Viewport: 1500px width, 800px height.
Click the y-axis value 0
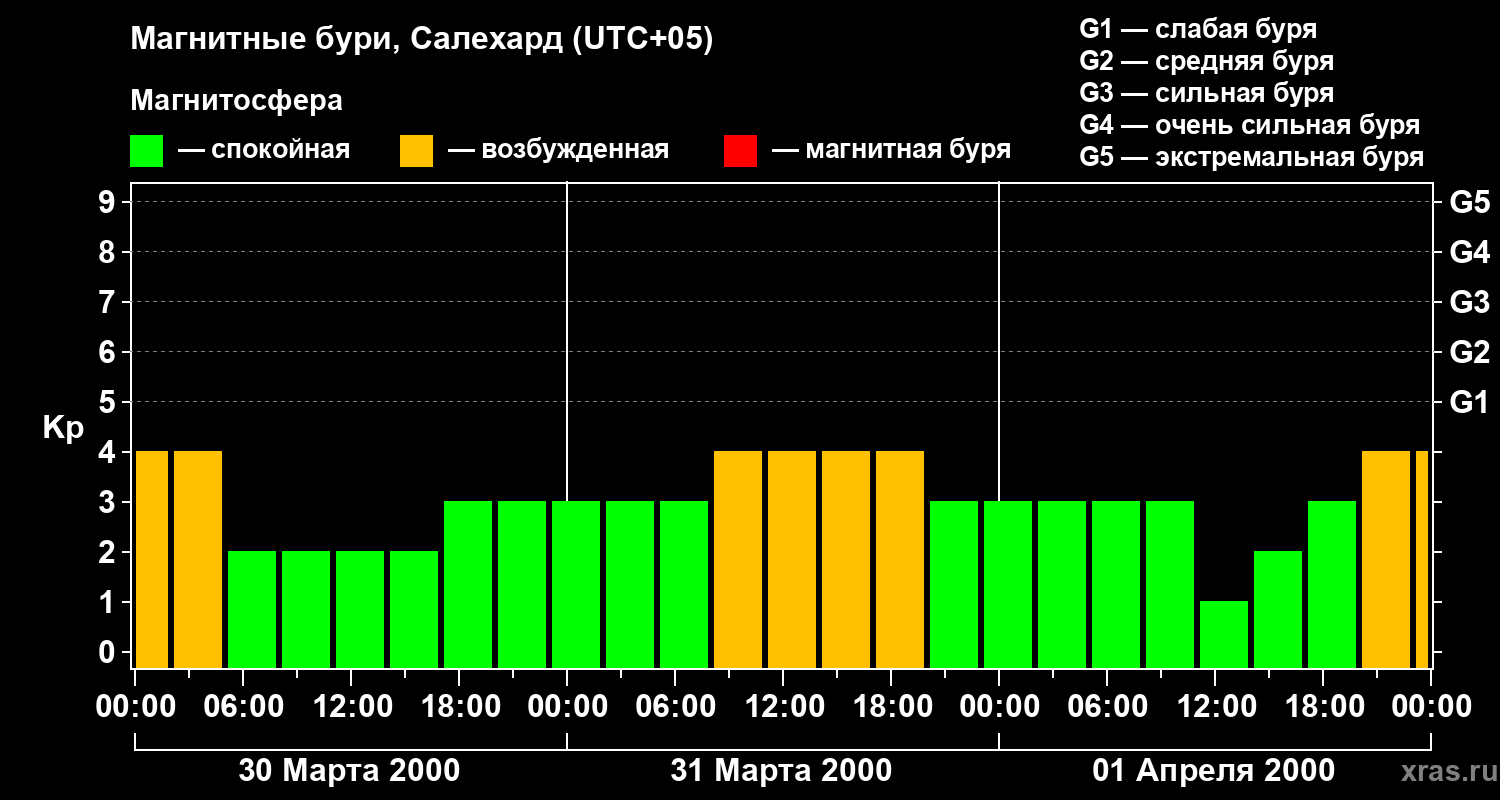[109, 652]
